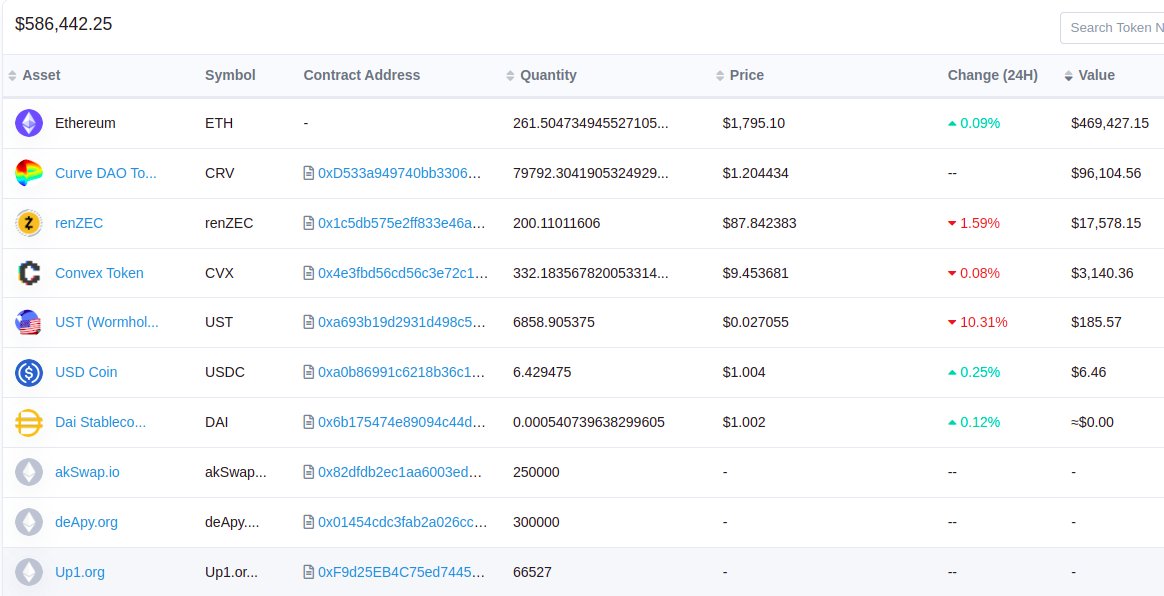Open CRV contract address 0xD533a949740bb3306

tap(399, 173)
